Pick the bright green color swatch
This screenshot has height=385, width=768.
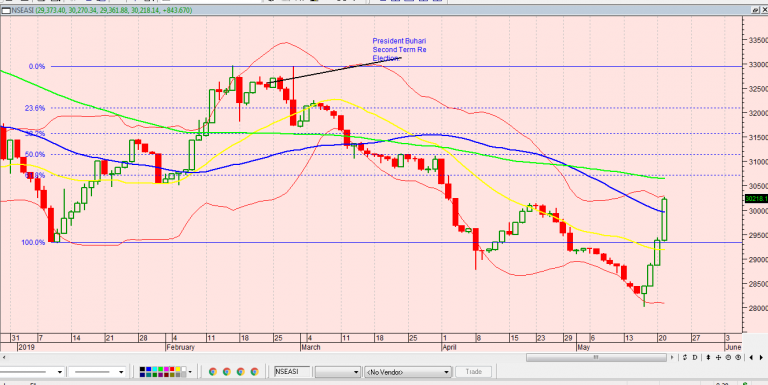click(161, 369)
